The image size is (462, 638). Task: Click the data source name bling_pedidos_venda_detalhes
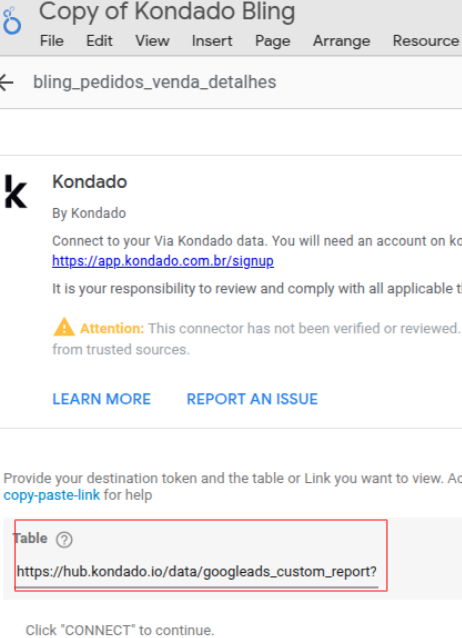click(x=155, y=82)
